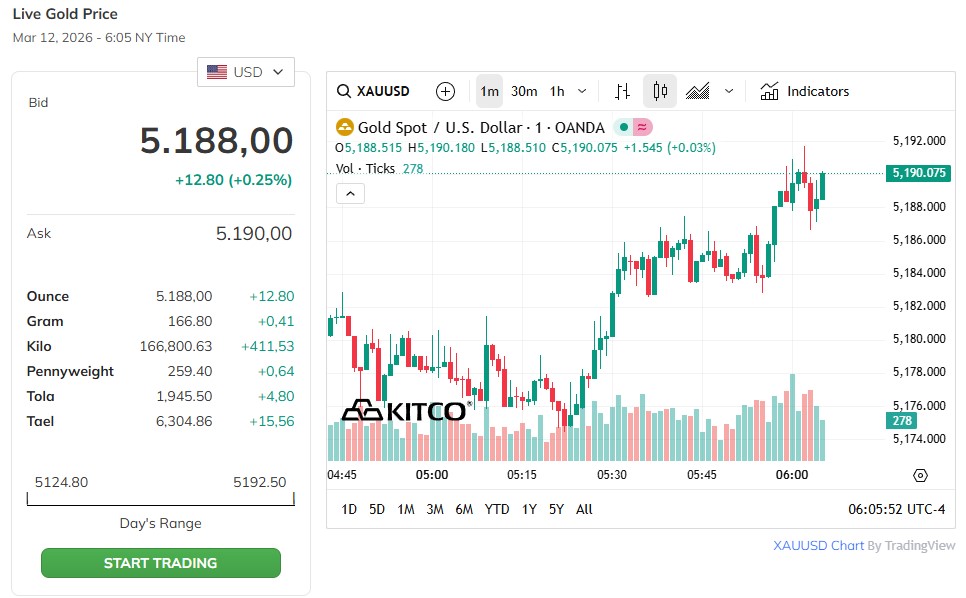Click the compare/add symbol plus icon

tap(446, 91)
